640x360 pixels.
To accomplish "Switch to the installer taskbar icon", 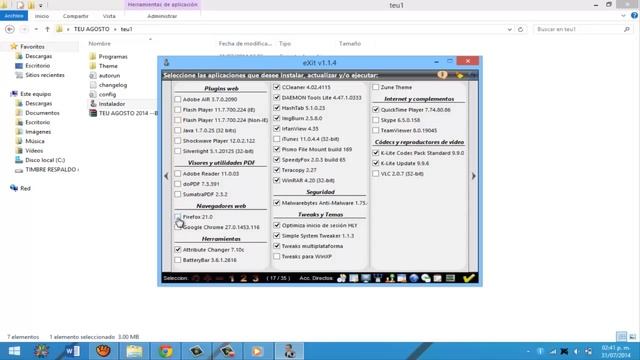I will [x=289, y=351].
